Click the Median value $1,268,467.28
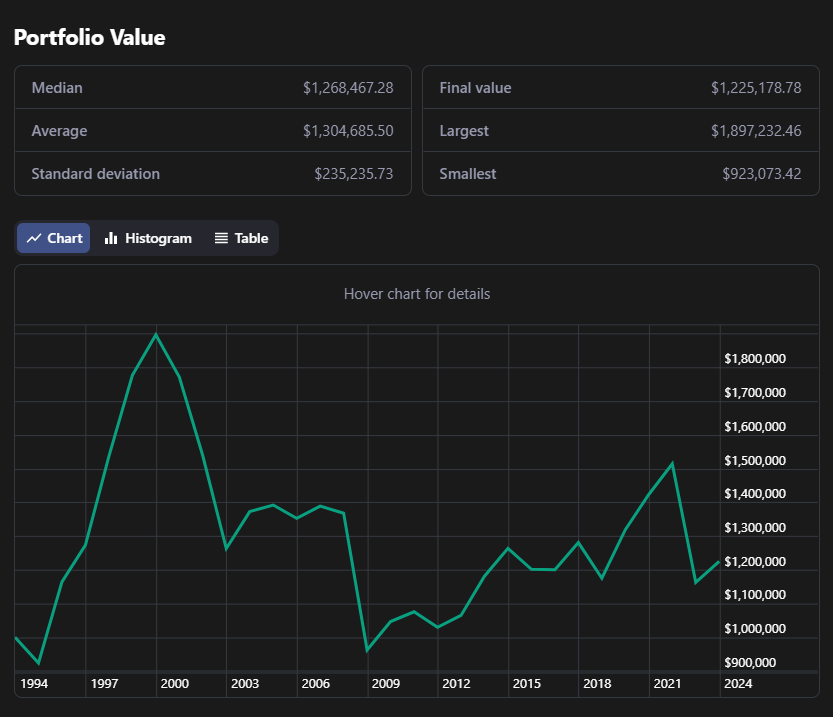Screen dimensions: 833x717 click(348, 88)
